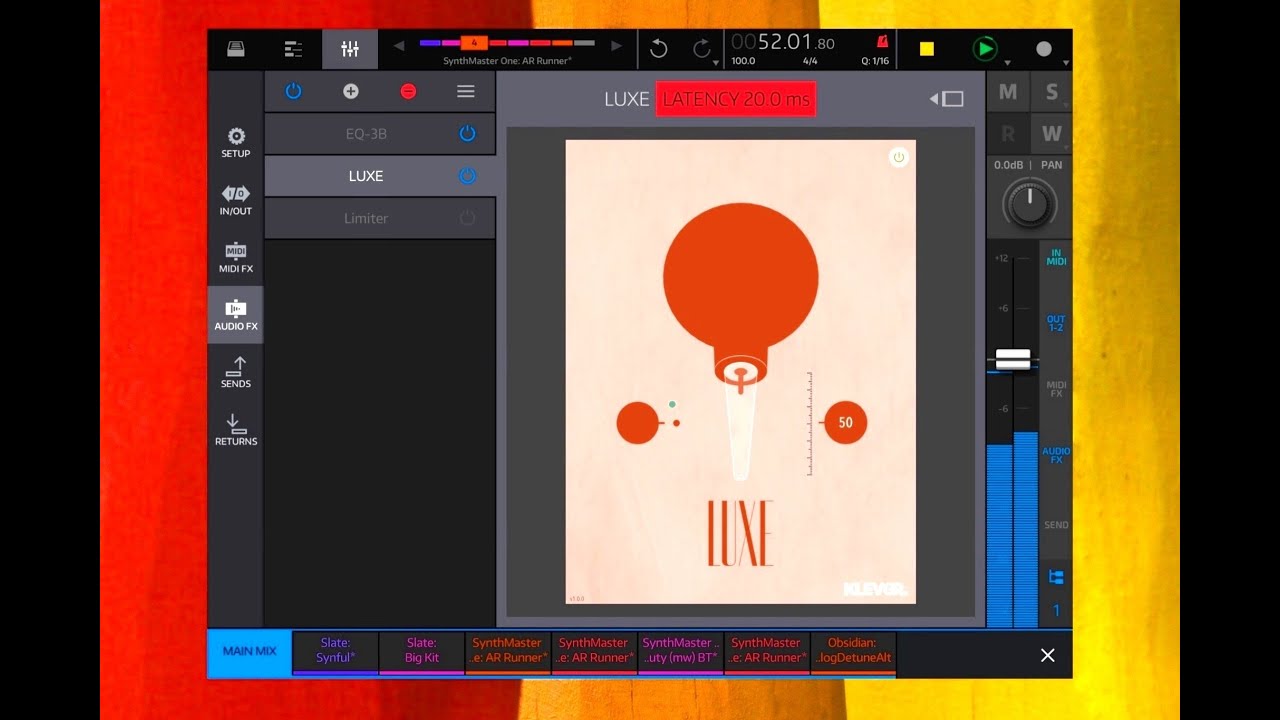Click the redo arrow

(x=702, y=48)
